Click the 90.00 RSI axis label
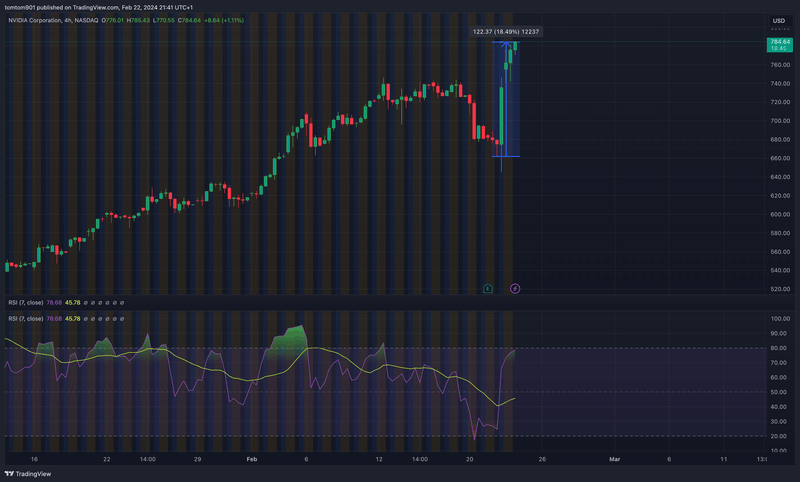 click(781, 334)
